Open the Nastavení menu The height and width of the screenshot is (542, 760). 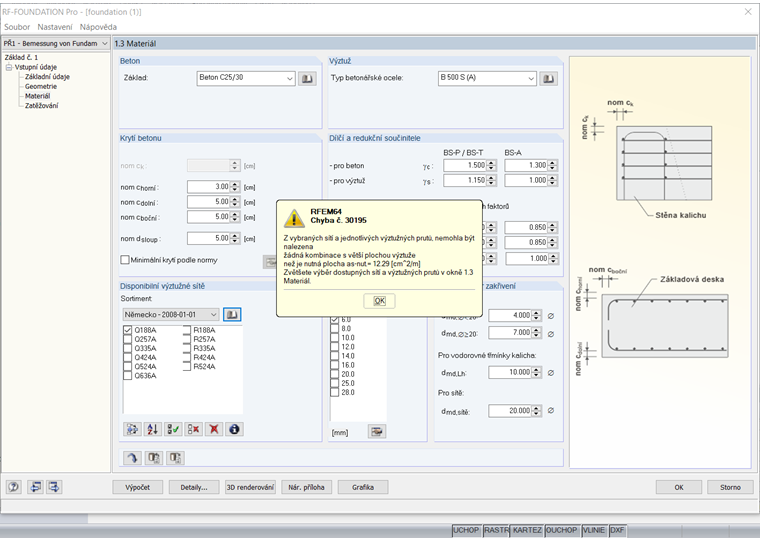click(x=55, y=27)
